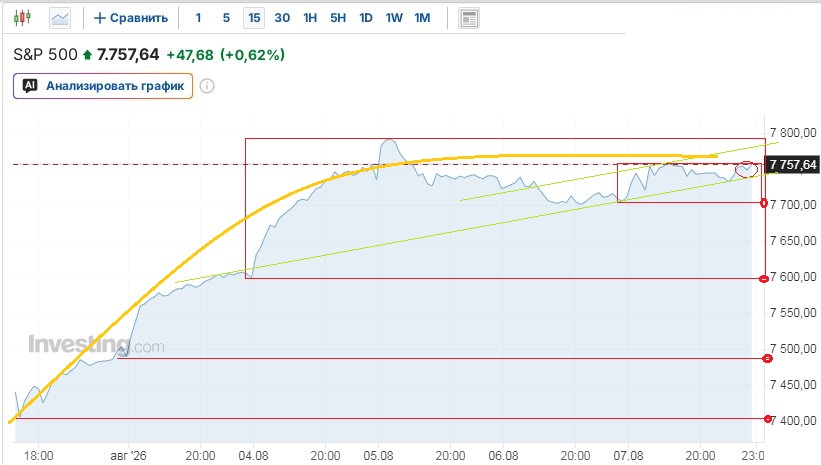Select the 1W timeframe

394,18
